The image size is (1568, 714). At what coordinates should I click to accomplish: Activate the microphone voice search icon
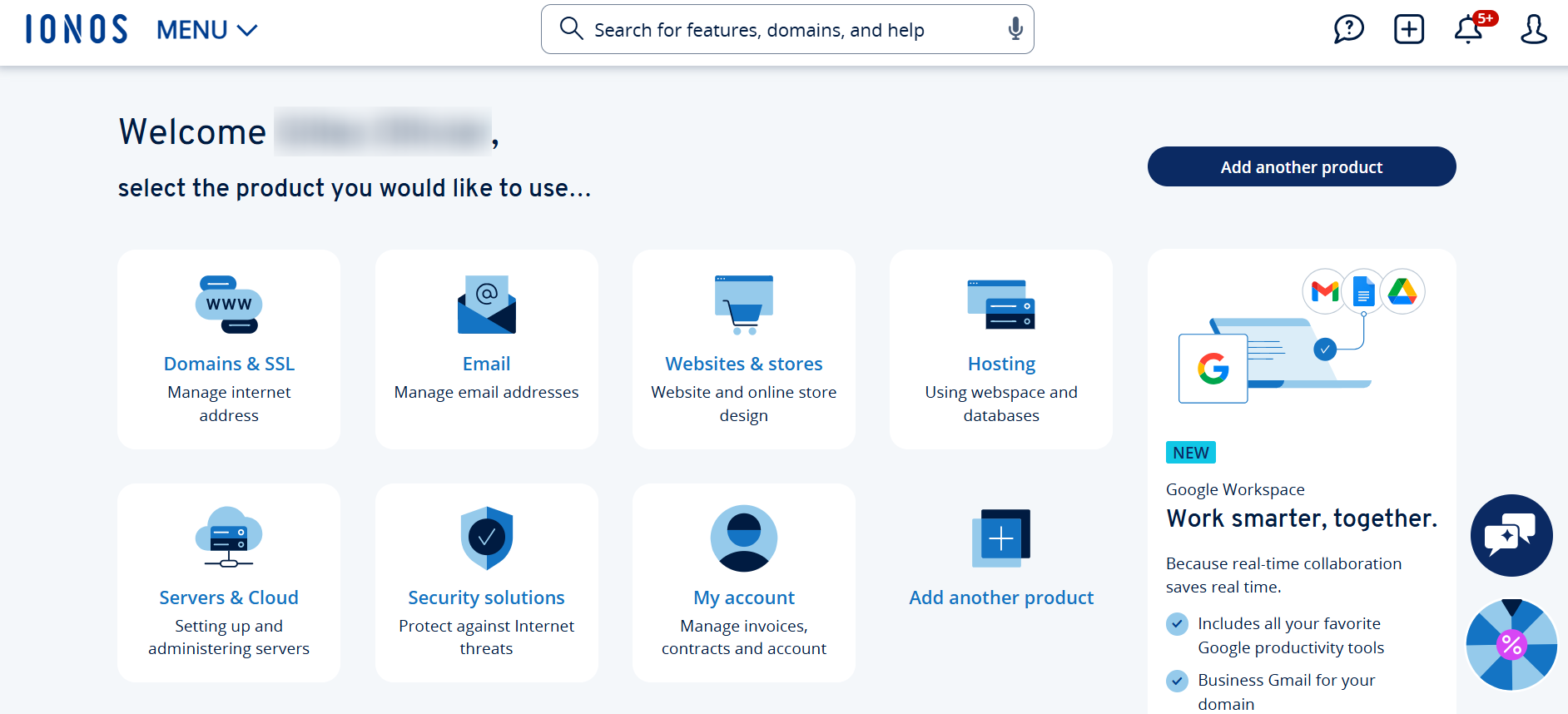tap(1015, 29)
